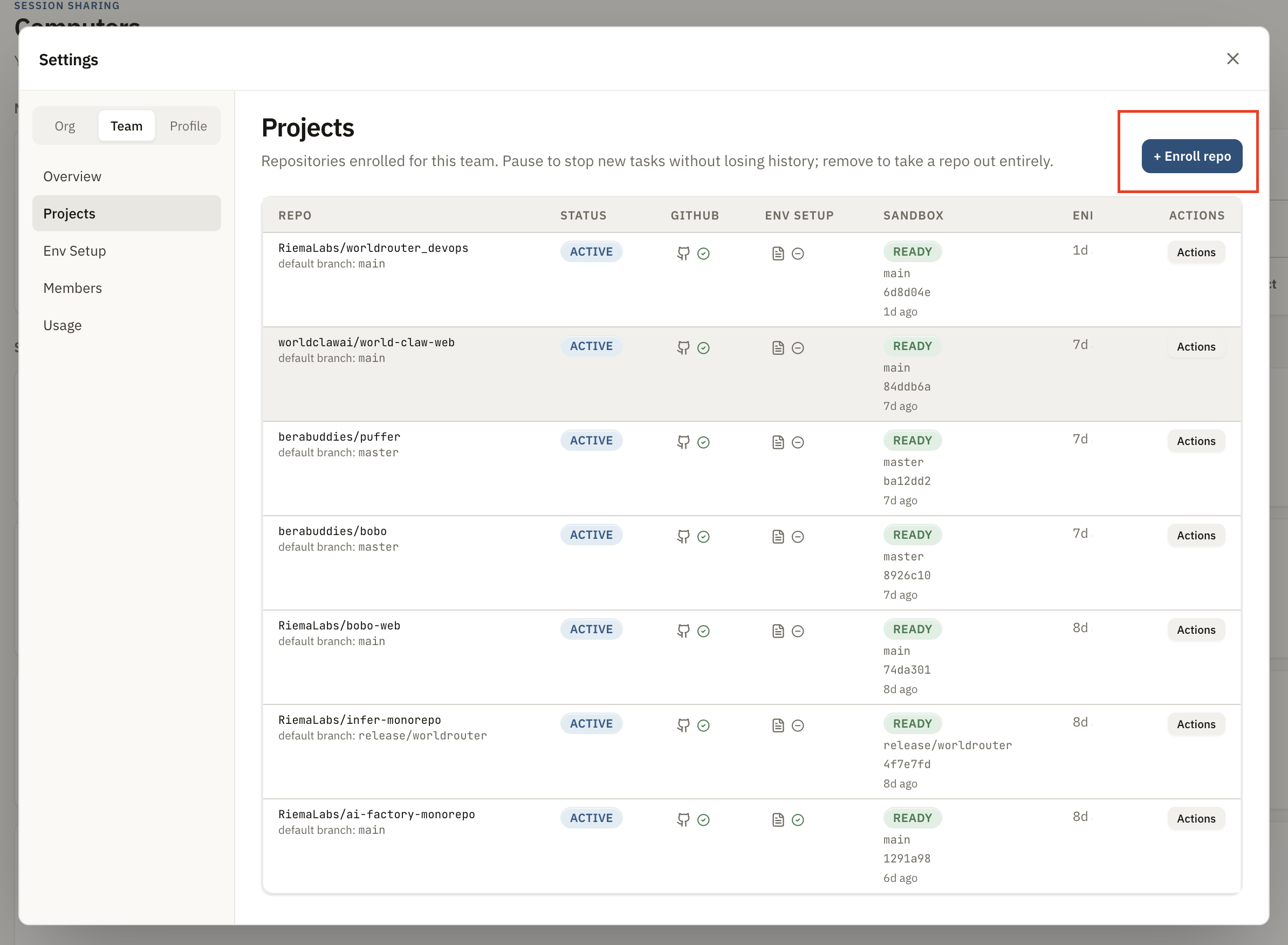Click the env setup minus-circle icon for RiemaLabs/bobo-web
Image resolution: width=1288 pixels, height=945 pixels.
[x=798, y=631]
